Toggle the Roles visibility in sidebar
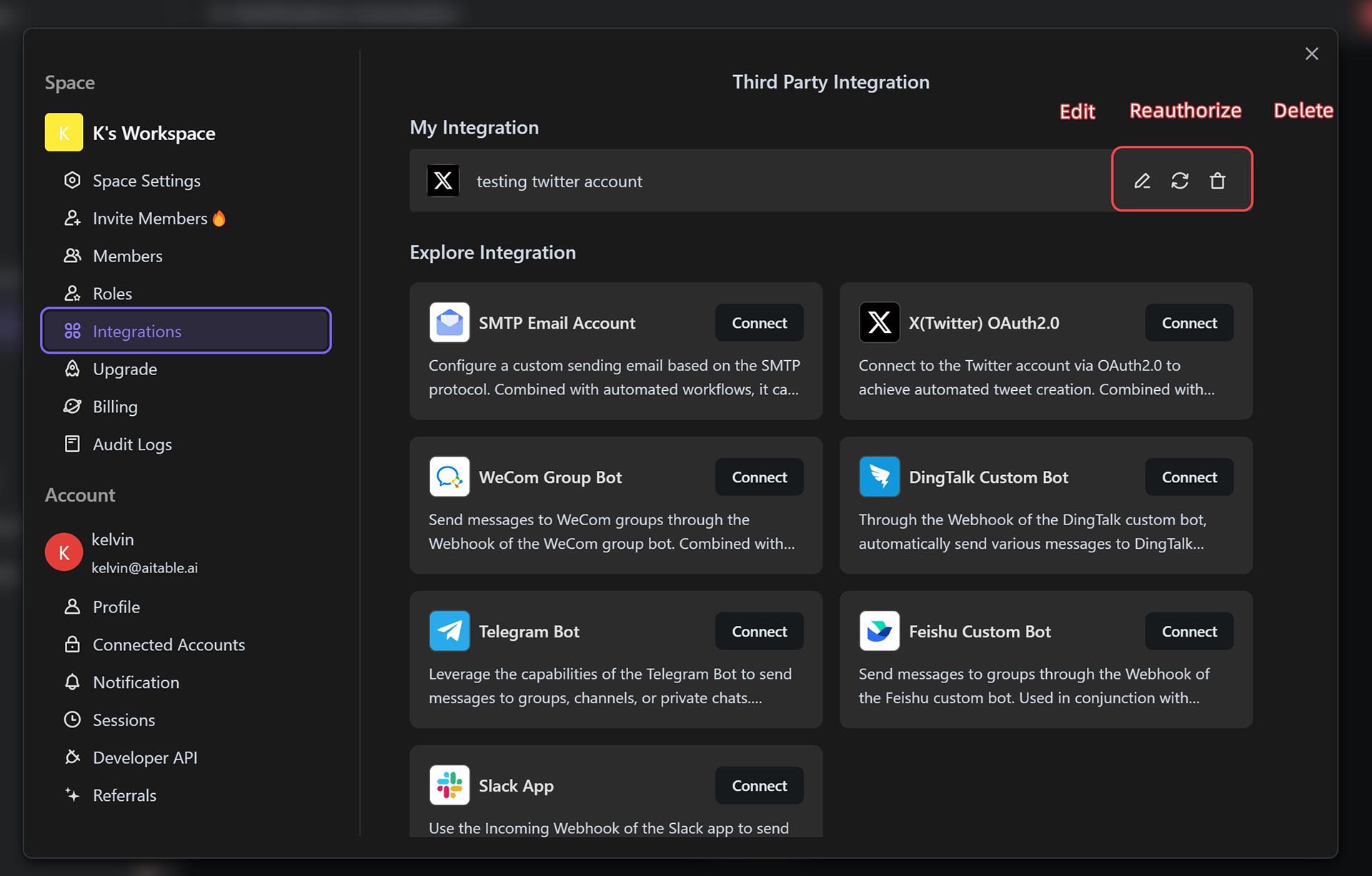This screenshot has height=876, width=1372. coord(112,292)
